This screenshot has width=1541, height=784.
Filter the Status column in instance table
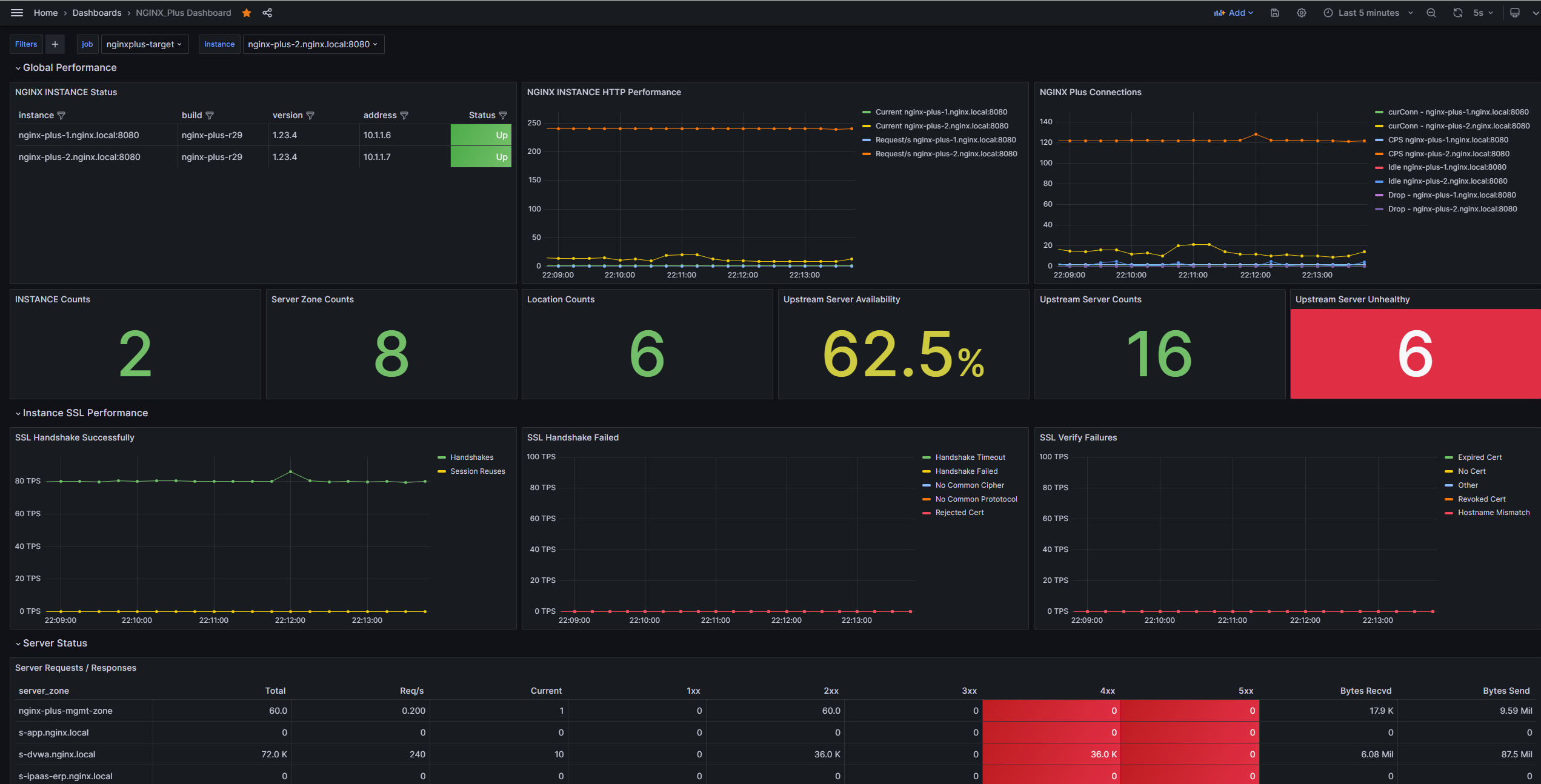pos(503,115)
